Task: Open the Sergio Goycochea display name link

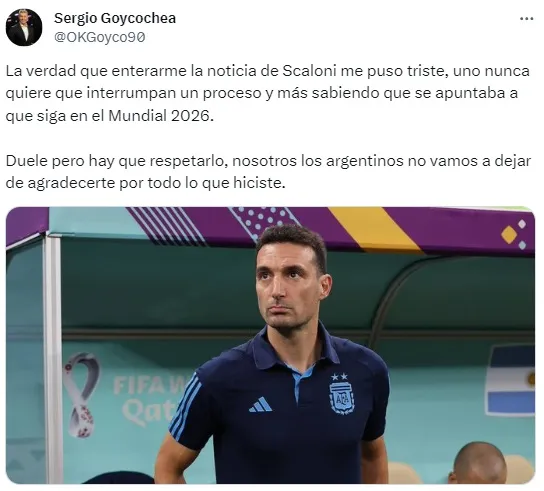Action: (115, 18)
